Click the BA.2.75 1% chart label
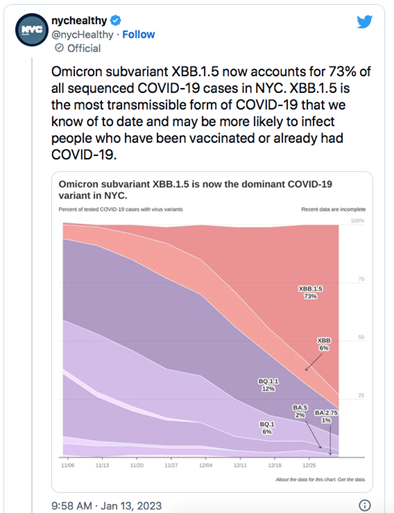Image resolution: width=394 pixels, height=513 pixels. 326,416
